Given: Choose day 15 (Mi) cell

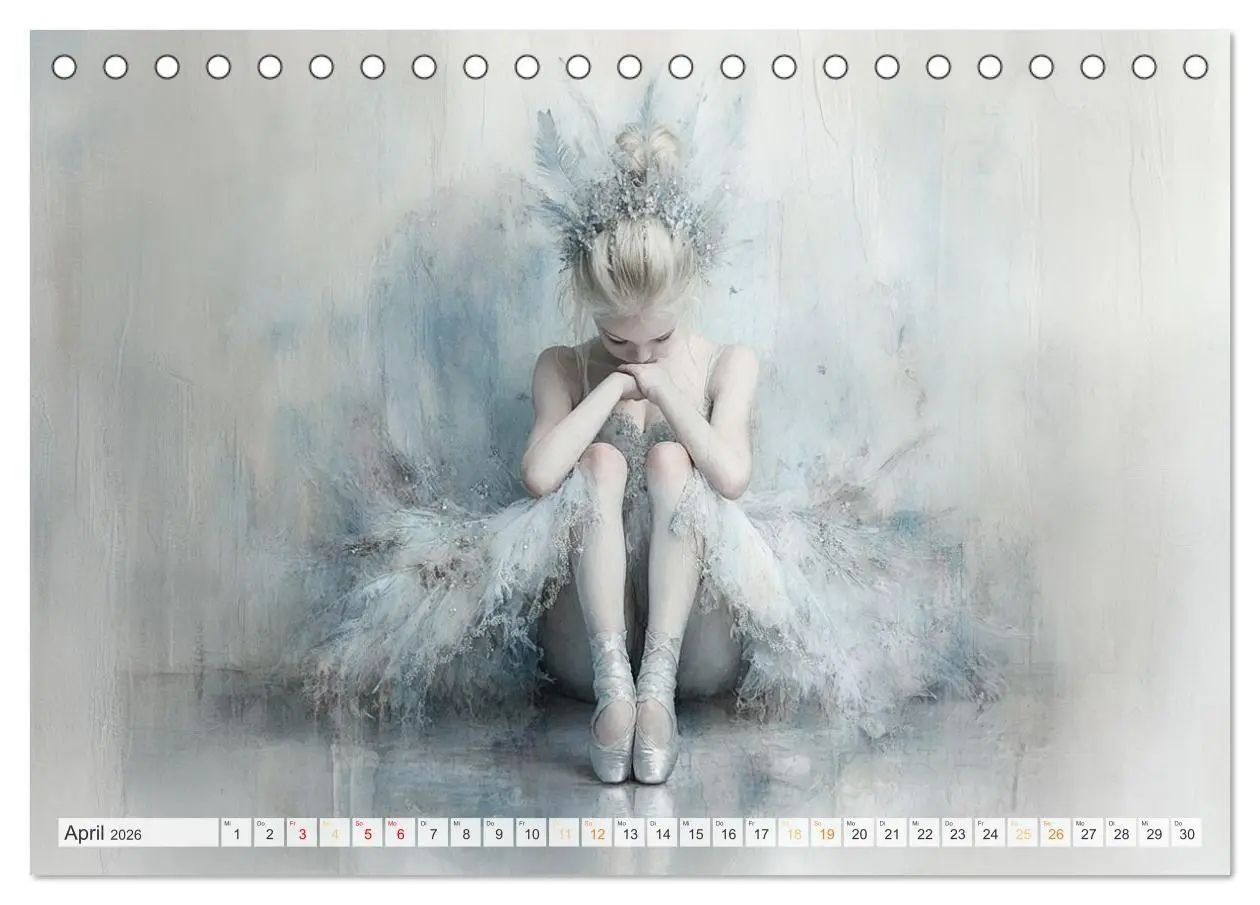Looking at the screenshot, I should 695,833.
